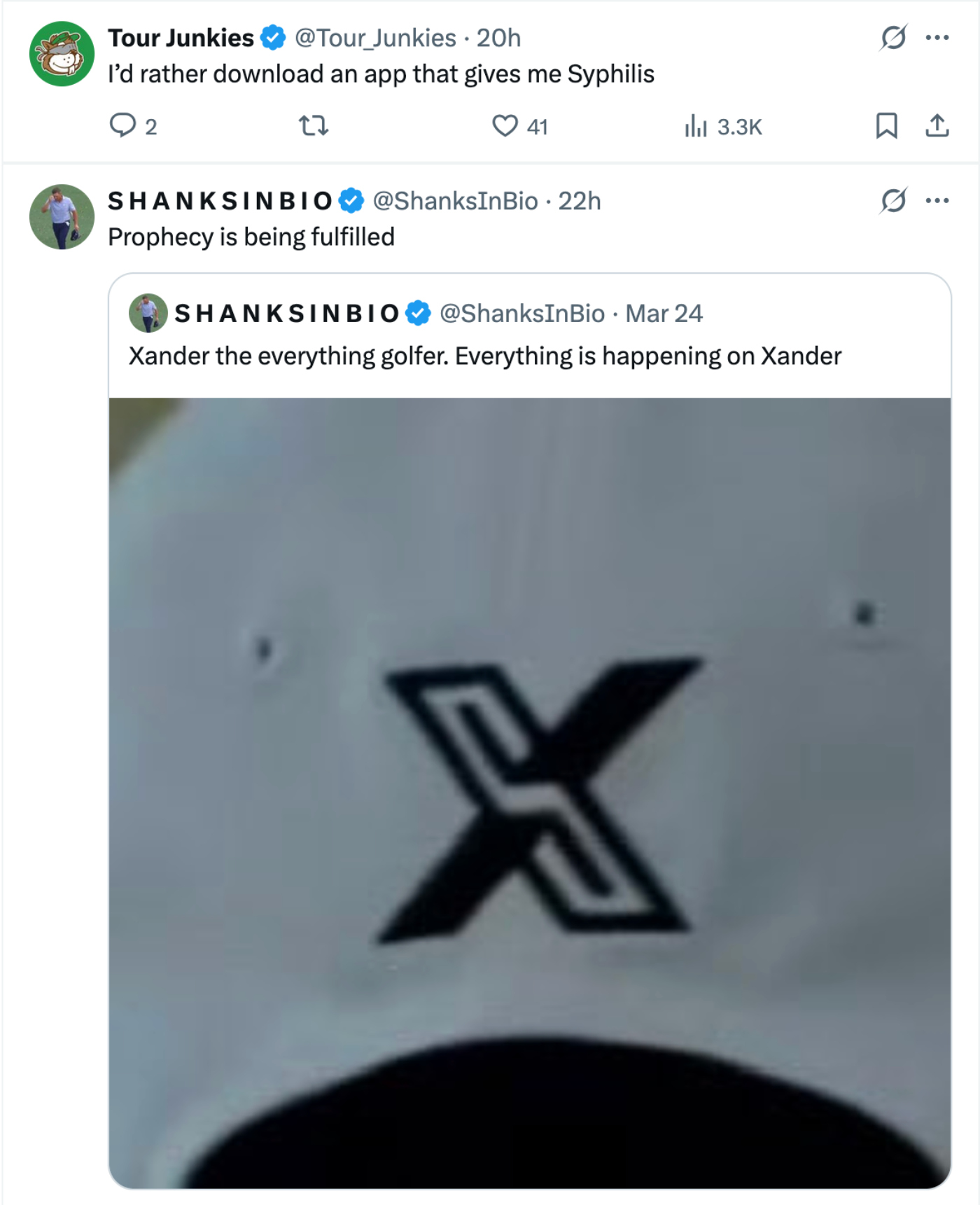Image resolution: width=980 pixels, height=1205 pixels.
Task: Like the Tour Junkies tweet
Action: coord(505,126)
